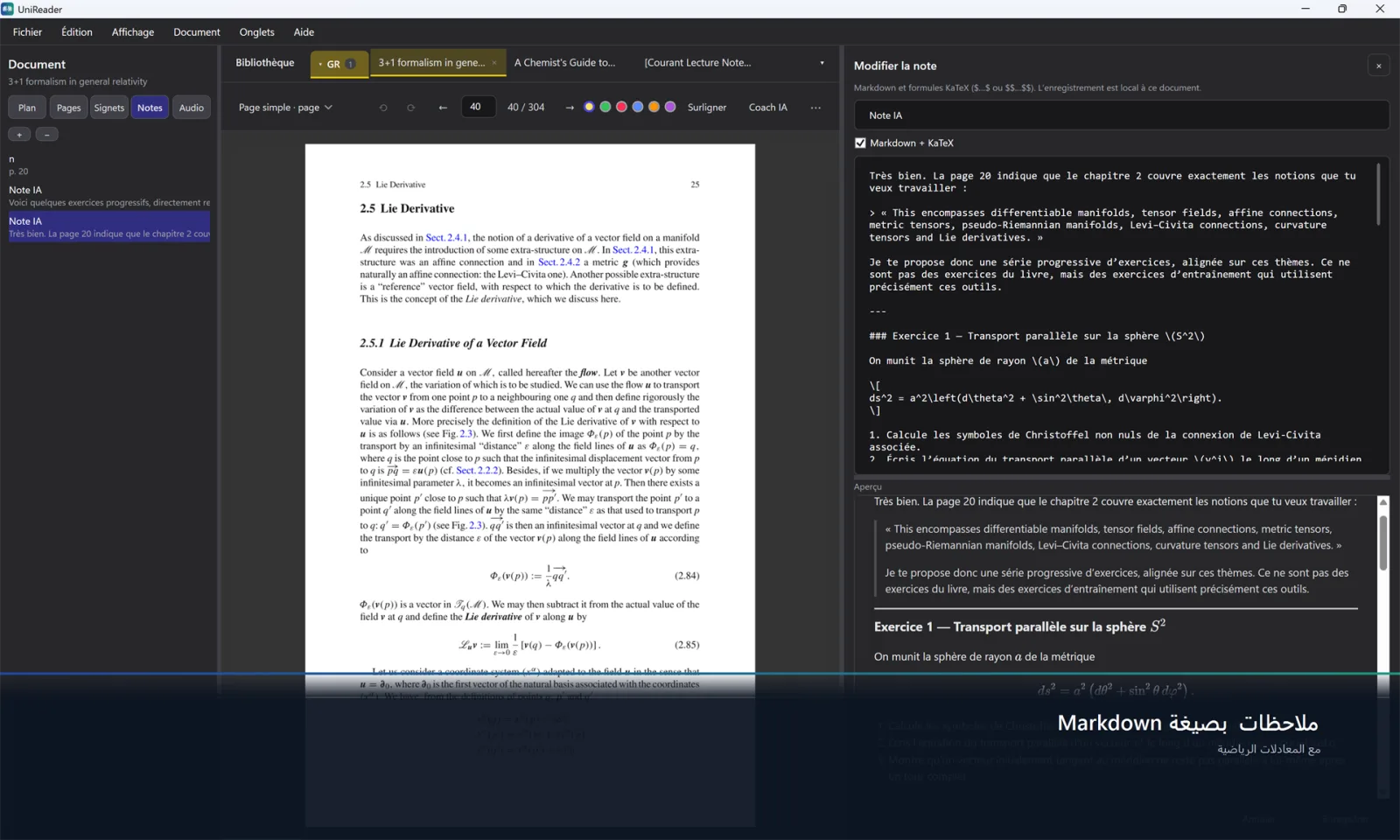Expand the tab overflow dropdown arrow
Screen dimensions: 1400x840
822,63
